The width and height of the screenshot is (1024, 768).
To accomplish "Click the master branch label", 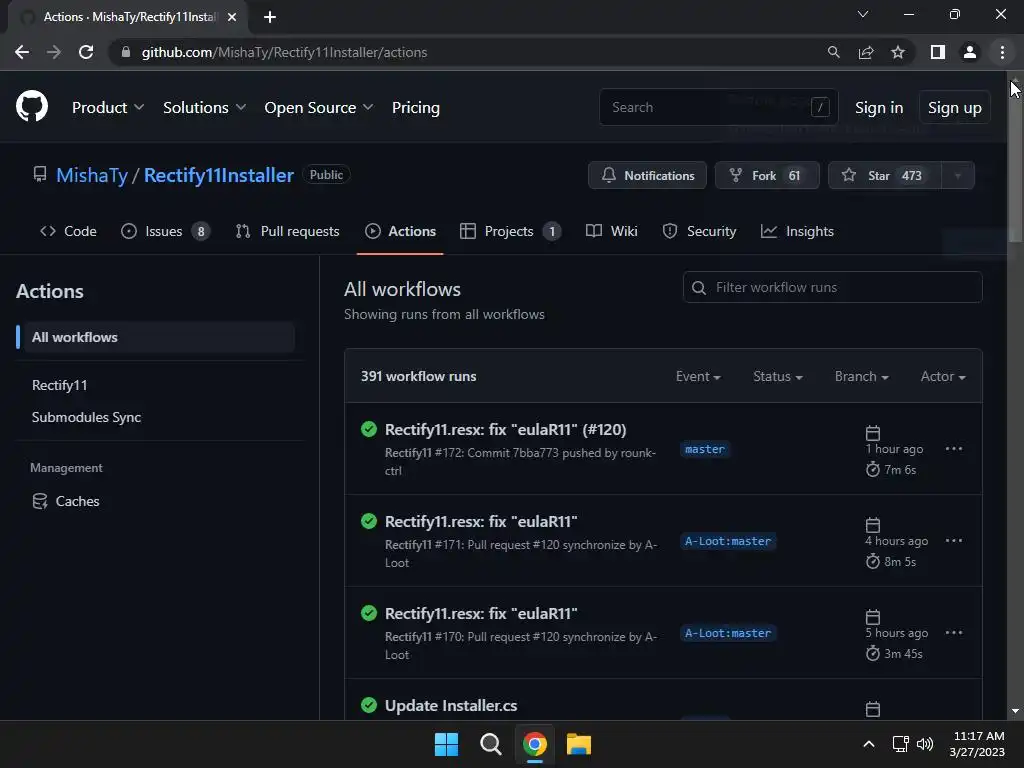I will click(705, 449).
